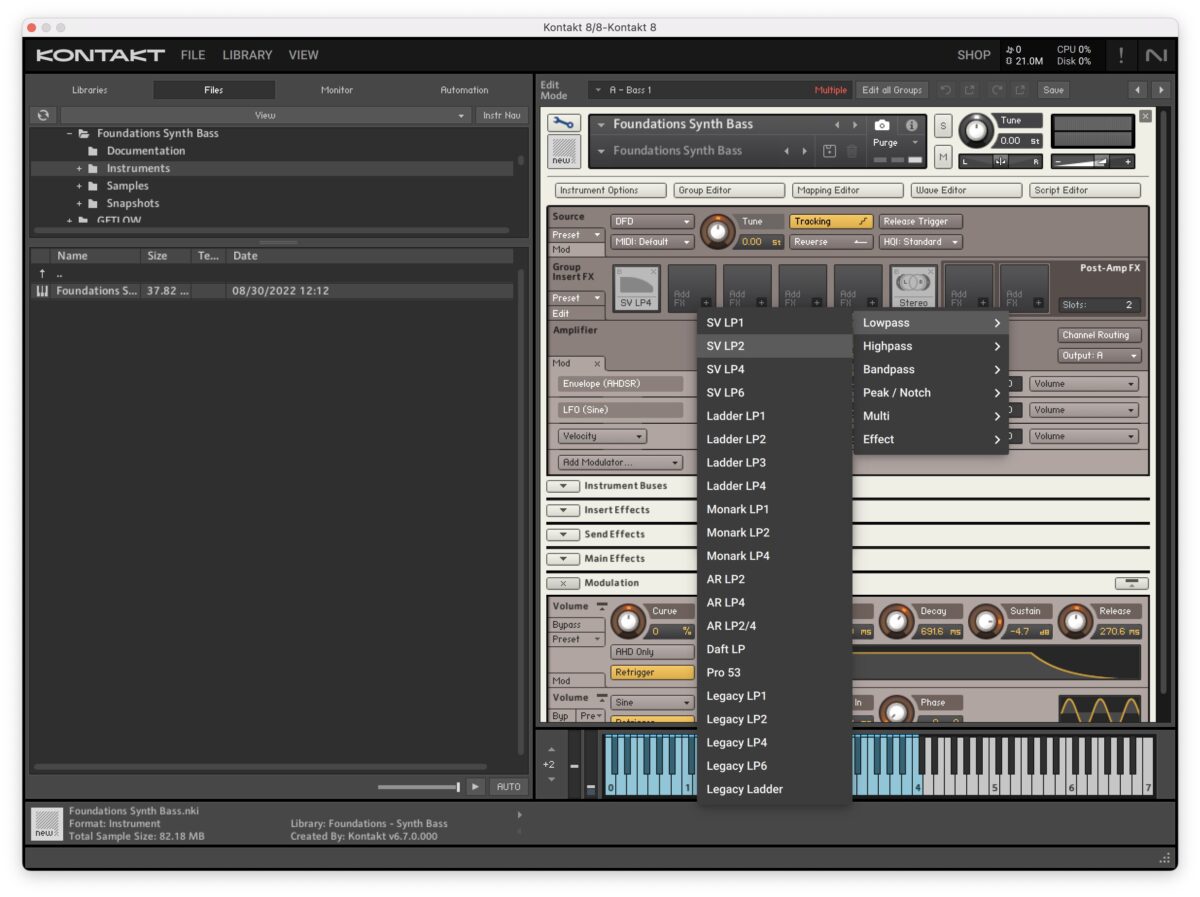Click the quick-jump icon on the Modulation row
This screenshot has height=897, width=1200.
(1131, 583)
